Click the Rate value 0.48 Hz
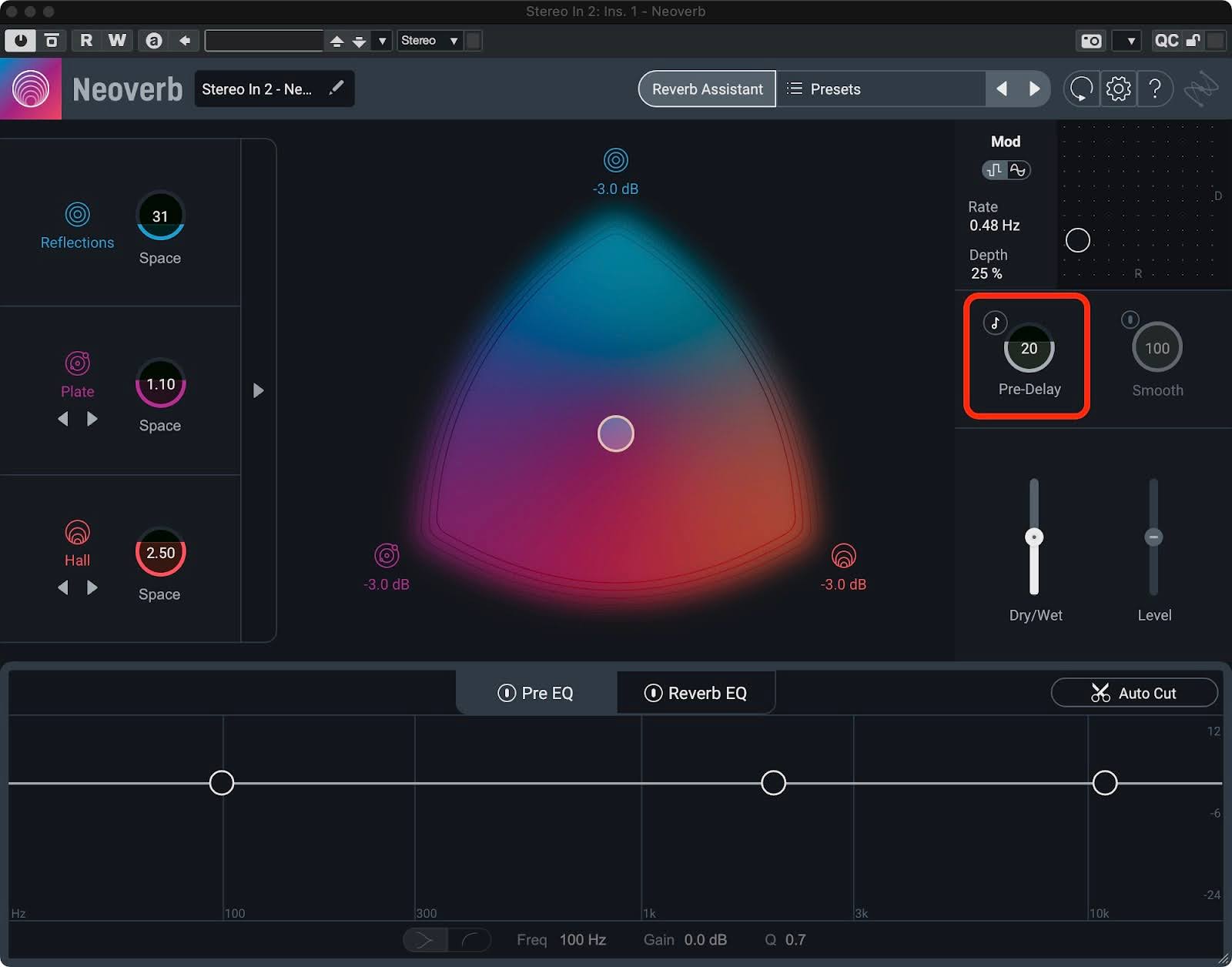Screen dimensions: 1232x967 [995, 226]
